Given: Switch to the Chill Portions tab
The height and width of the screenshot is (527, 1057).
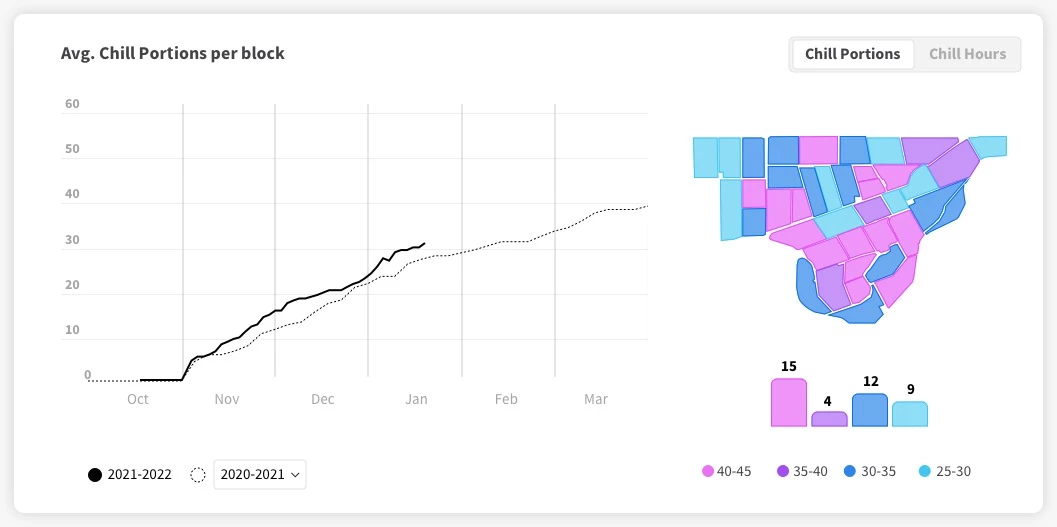Looking at the screenshot, I should coord(852,54).
